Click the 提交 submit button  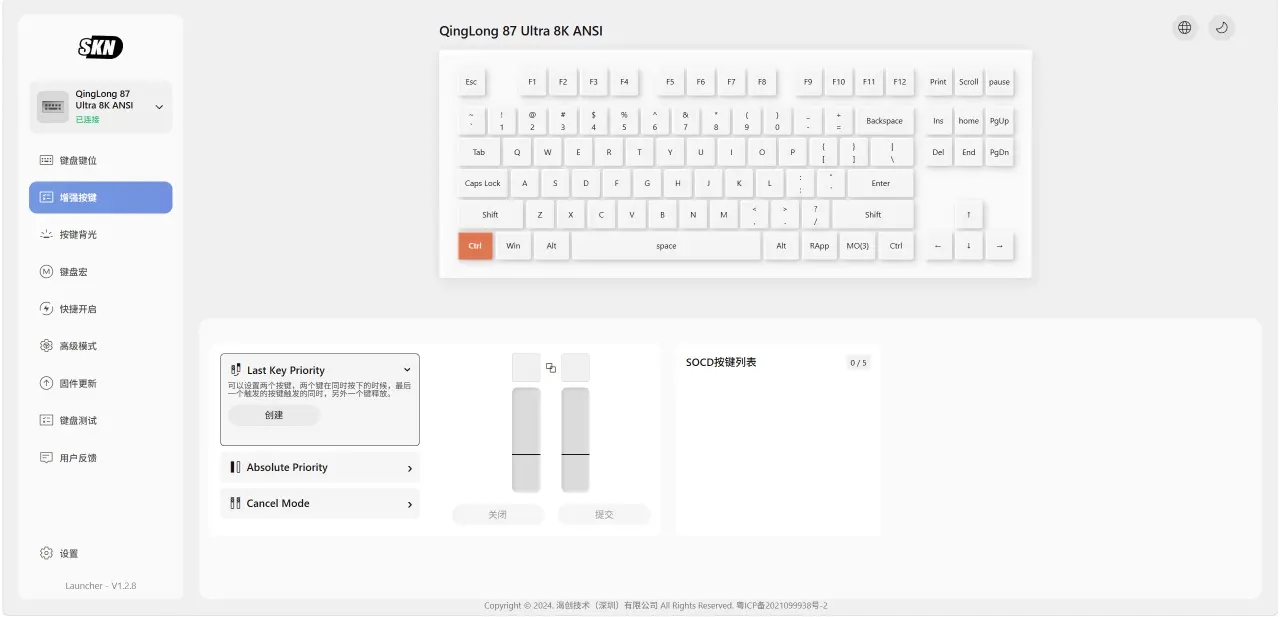point(604,514)
